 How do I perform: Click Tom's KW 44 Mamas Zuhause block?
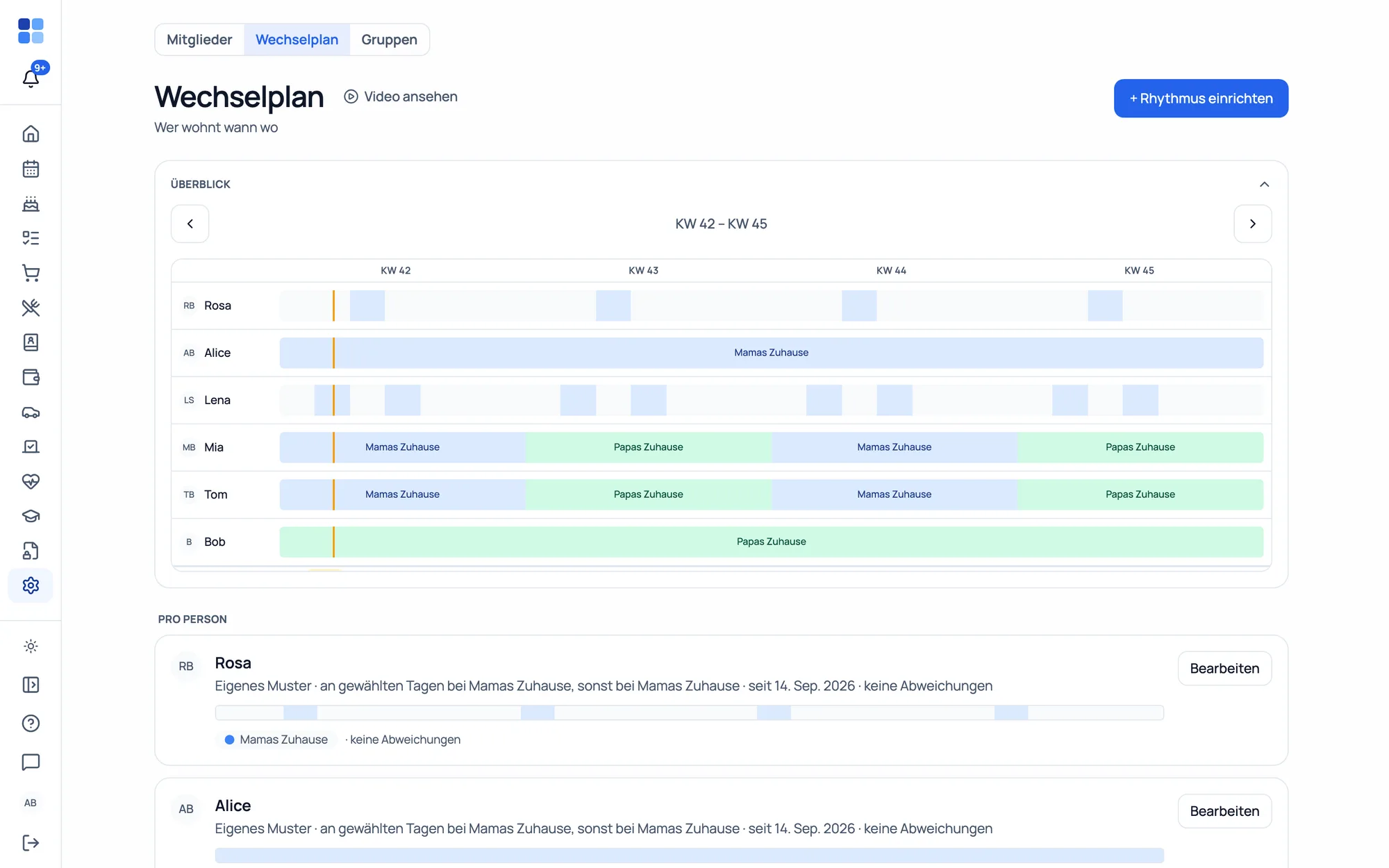[x=894, y=494]
